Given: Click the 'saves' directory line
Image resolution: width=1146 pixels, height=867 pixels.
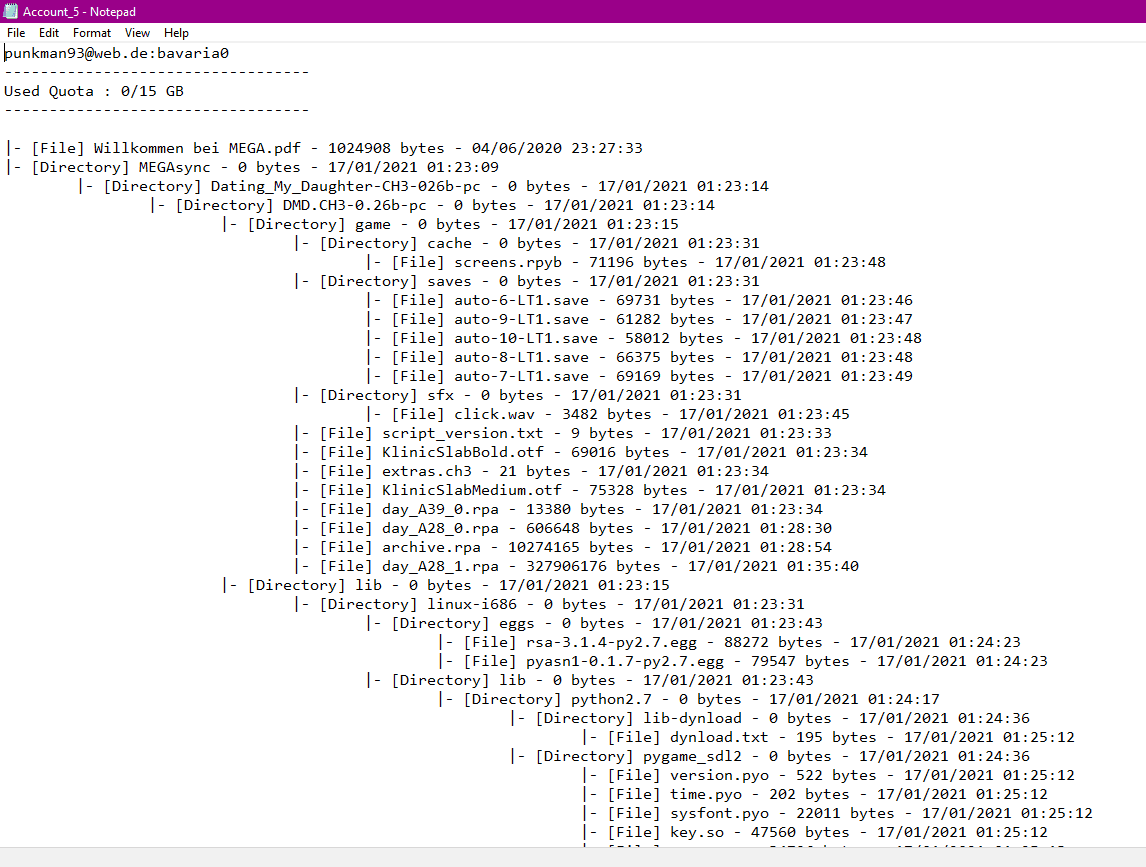Looking at the screenshot, I should pyautogui.click(x=449, y=281).
